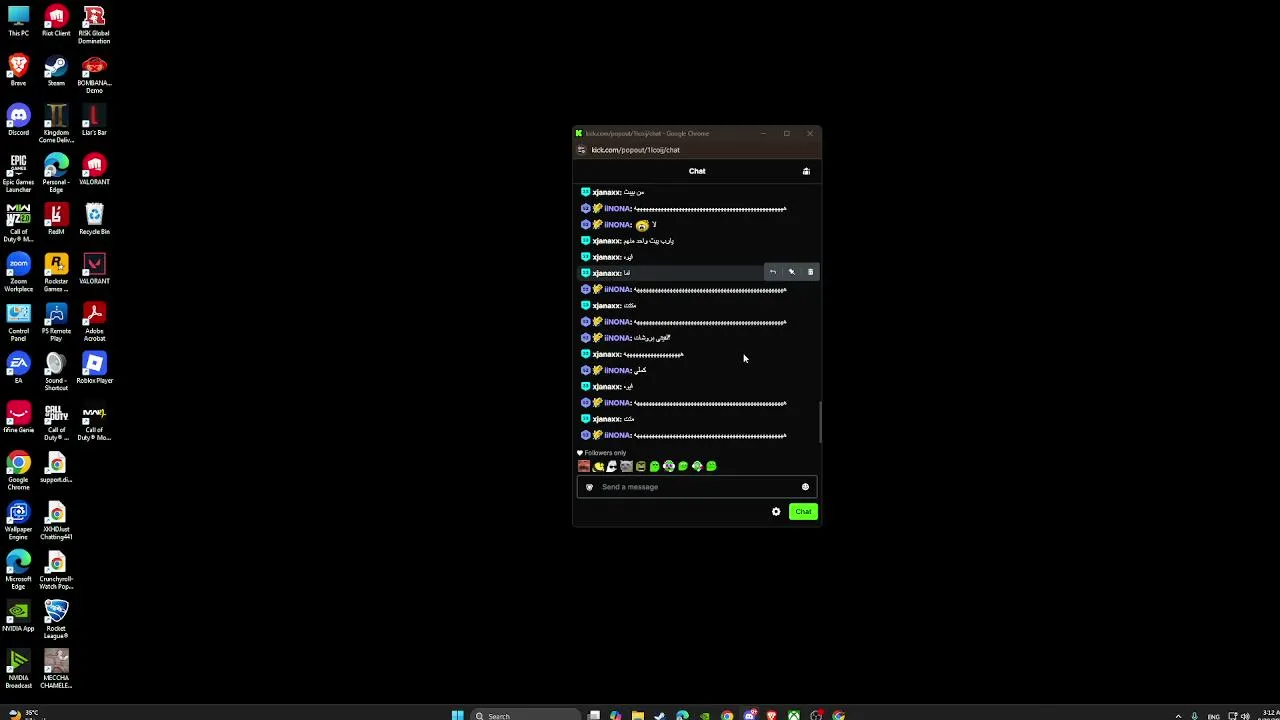The image size is (1280, 720).
Task: Open chat gift shop icon in header
Action: pos(806,171)
